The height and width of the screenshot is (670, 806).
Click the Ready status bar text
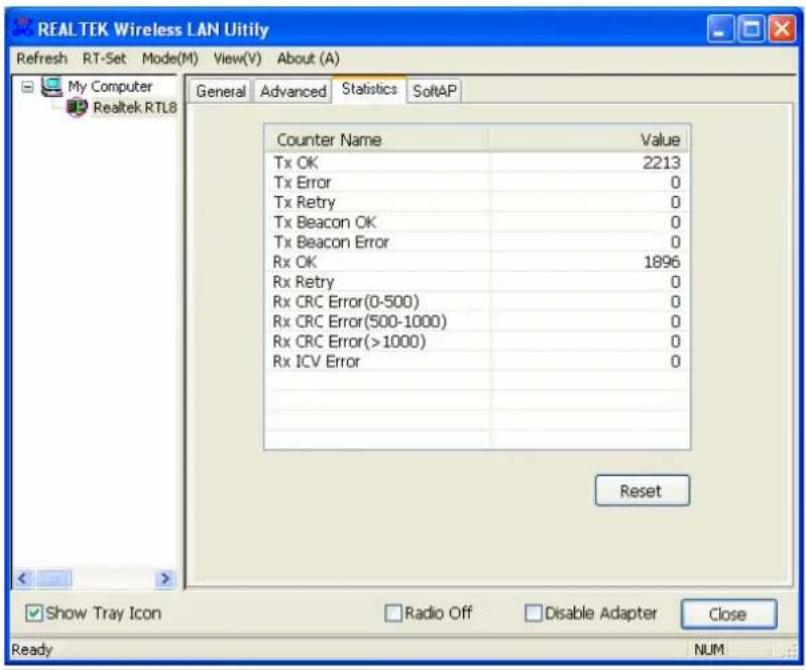(x=32, y=649)
